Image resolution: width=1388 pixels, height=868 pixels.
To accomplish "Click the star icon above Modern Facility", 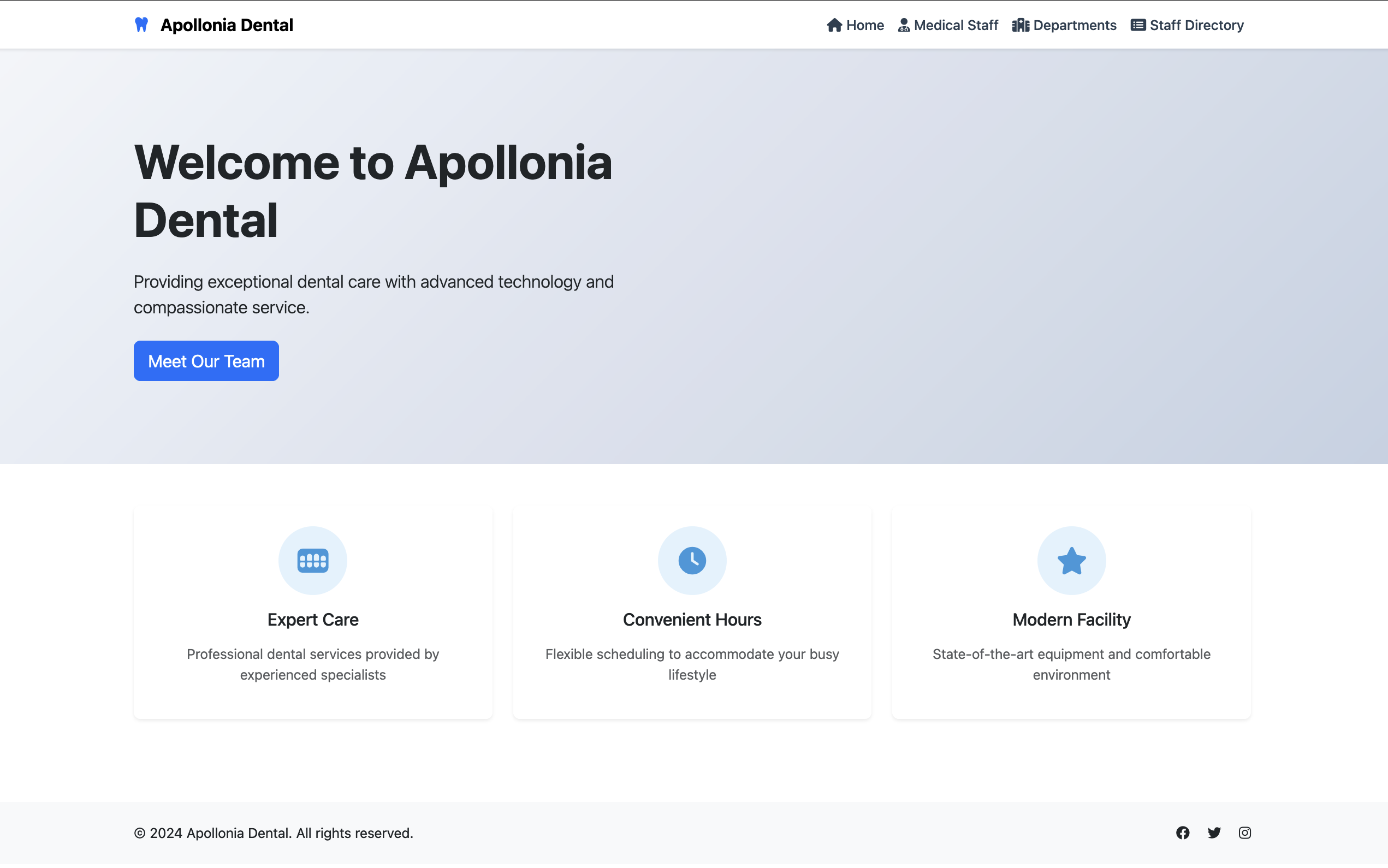I will [x=1071, y=560].
